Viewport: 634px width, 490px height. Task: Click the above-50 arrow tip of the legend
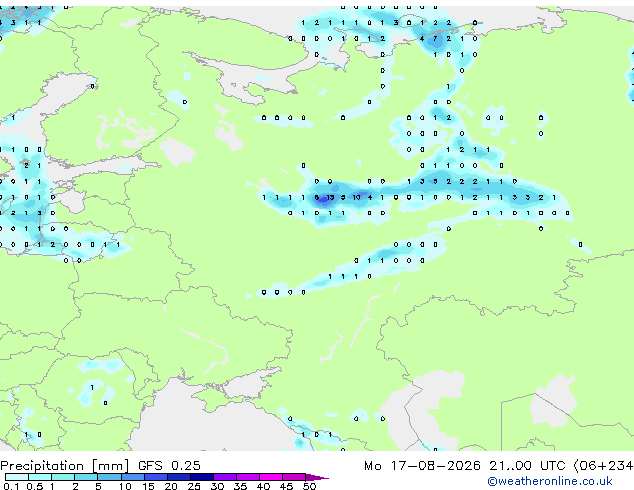tap(317, 477)
